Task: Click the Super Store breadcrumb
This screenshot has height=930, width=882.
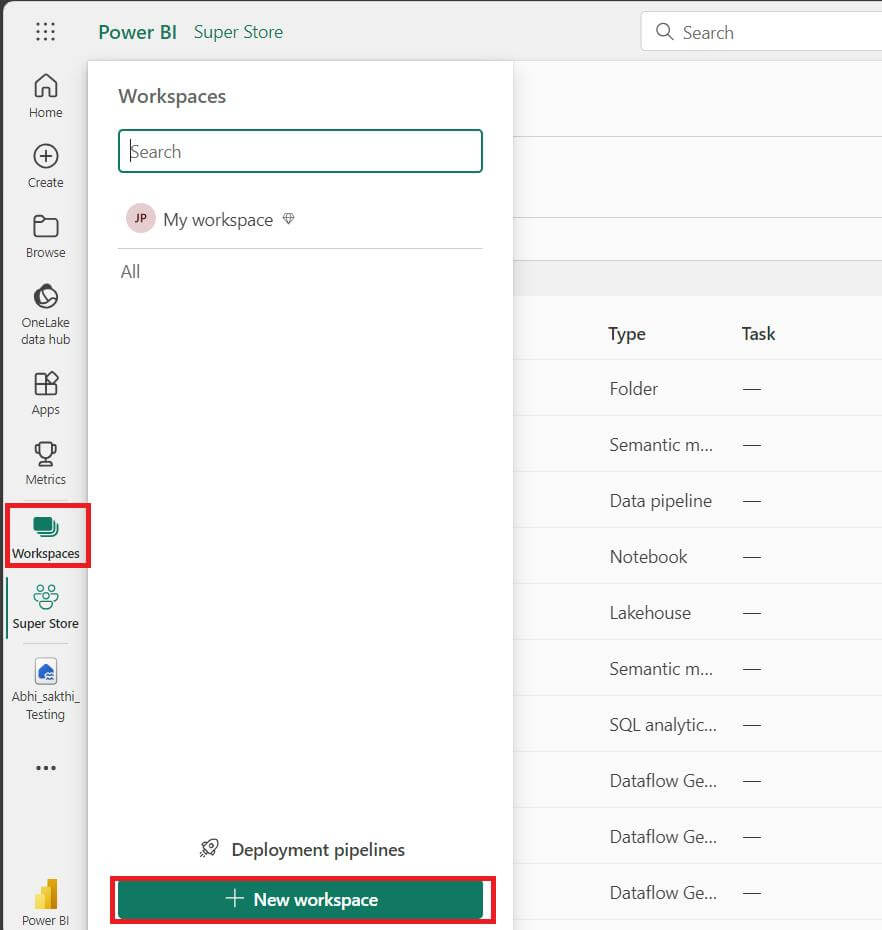Action: (238, 32)
